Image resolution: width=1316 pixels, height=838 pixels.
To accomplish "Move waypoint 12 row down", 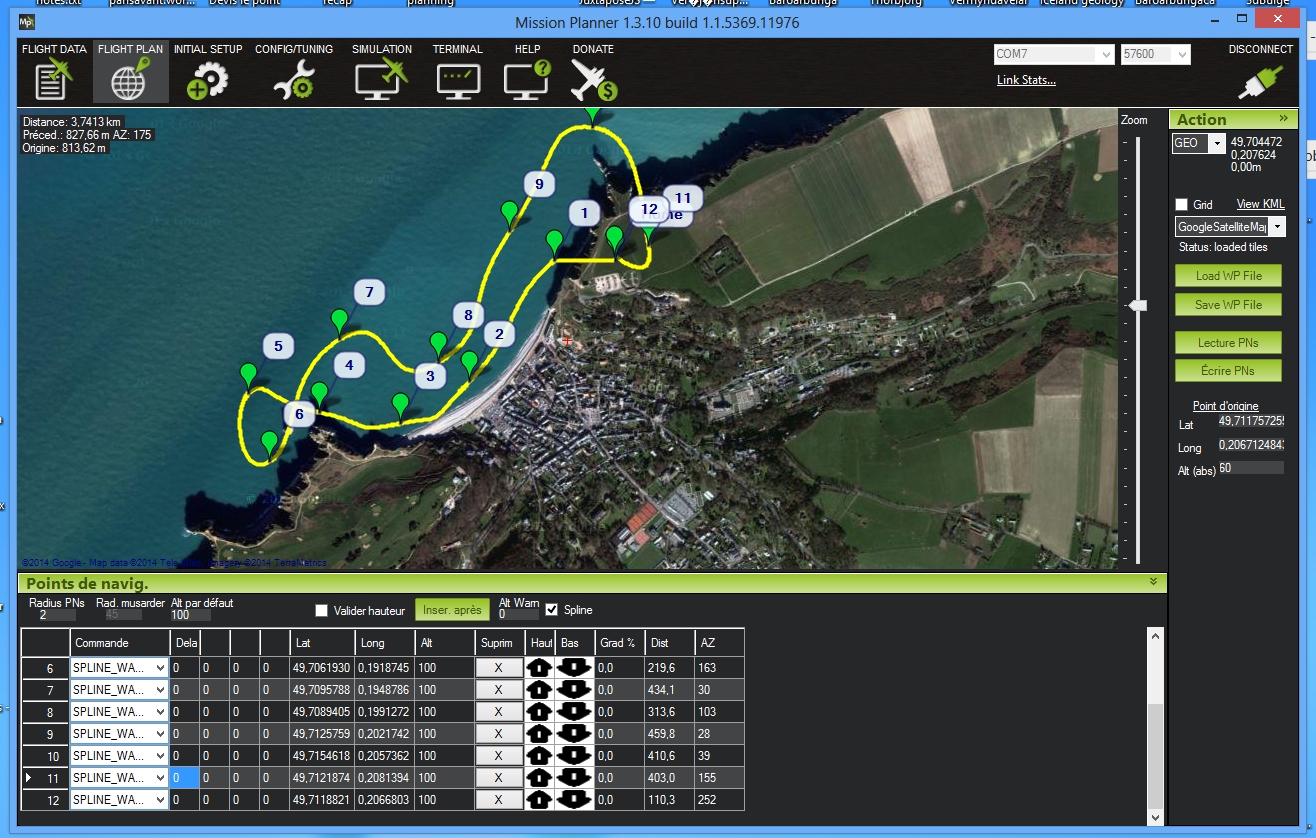I will (573, 800).
